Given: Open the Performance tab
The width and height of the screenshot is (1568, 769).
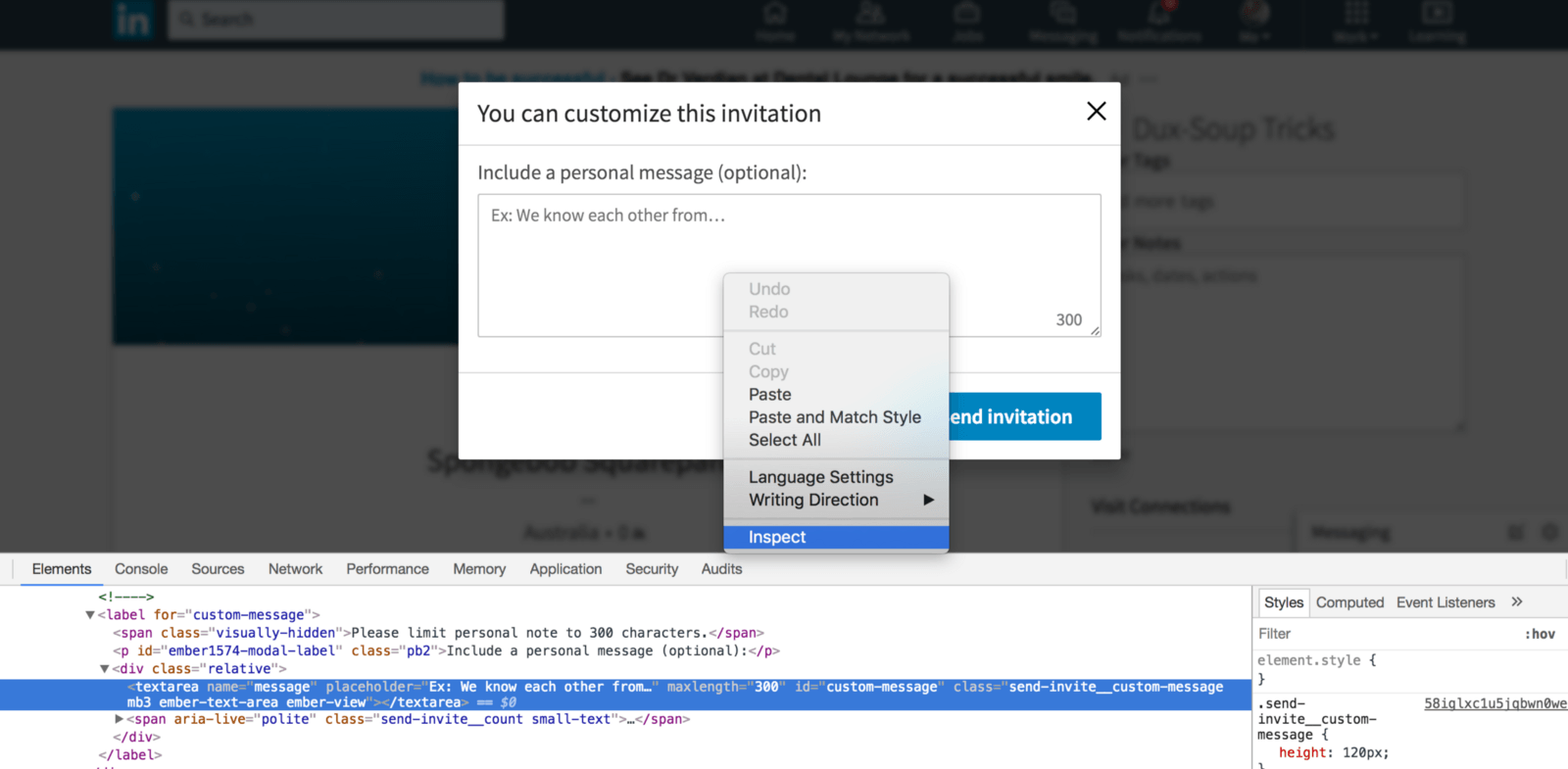Looking at the screenshot, I should point(387,569).
